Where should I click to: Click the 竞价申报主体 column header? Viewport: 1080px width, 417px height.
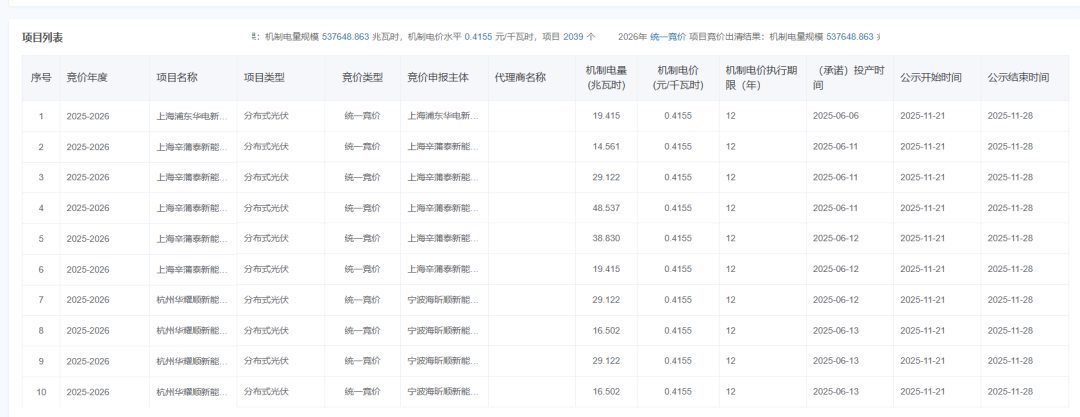438,78
